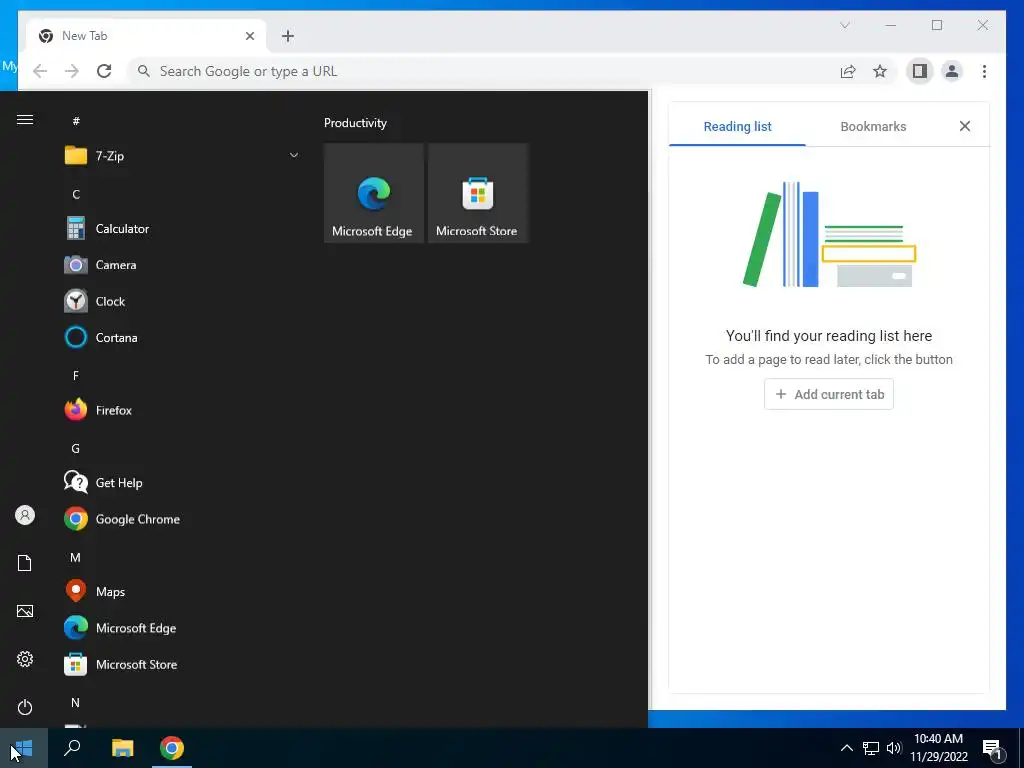Open the network icon in system tray
The height and width of the screenshot is (768, 1024).
coord(871,748)
